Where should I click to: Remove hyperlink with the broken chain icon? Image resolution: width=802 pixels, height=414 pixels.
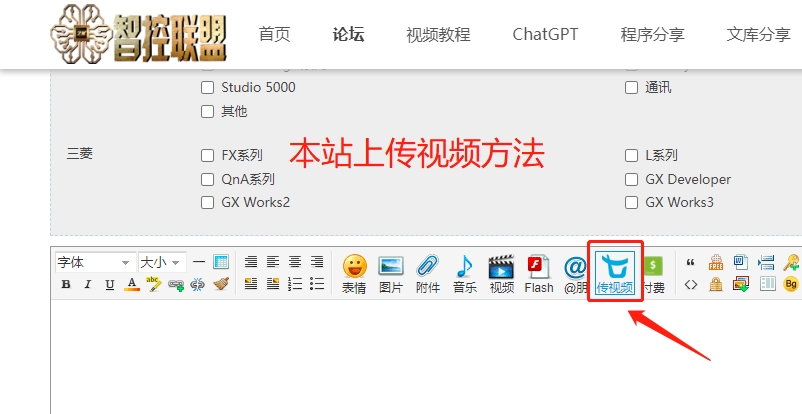coord(198,285)
